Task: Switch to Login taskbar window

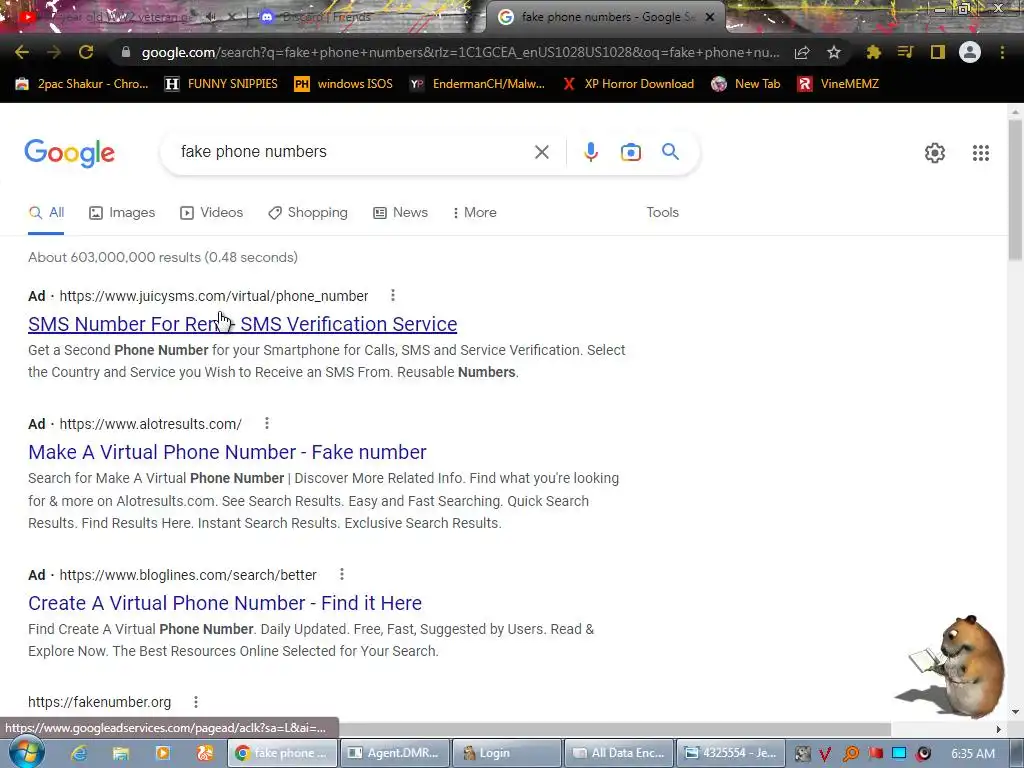Action: 507,753
